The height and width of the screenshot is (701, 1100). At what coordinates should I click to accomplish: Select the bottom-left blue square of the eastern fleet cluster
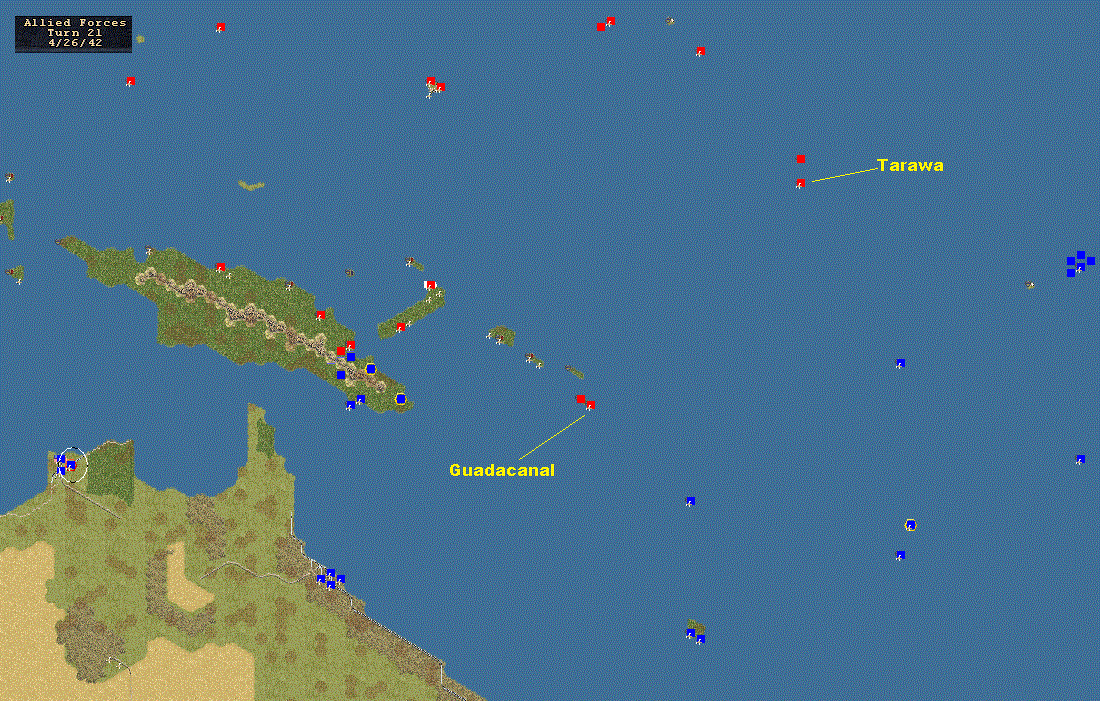(1071, 273)
